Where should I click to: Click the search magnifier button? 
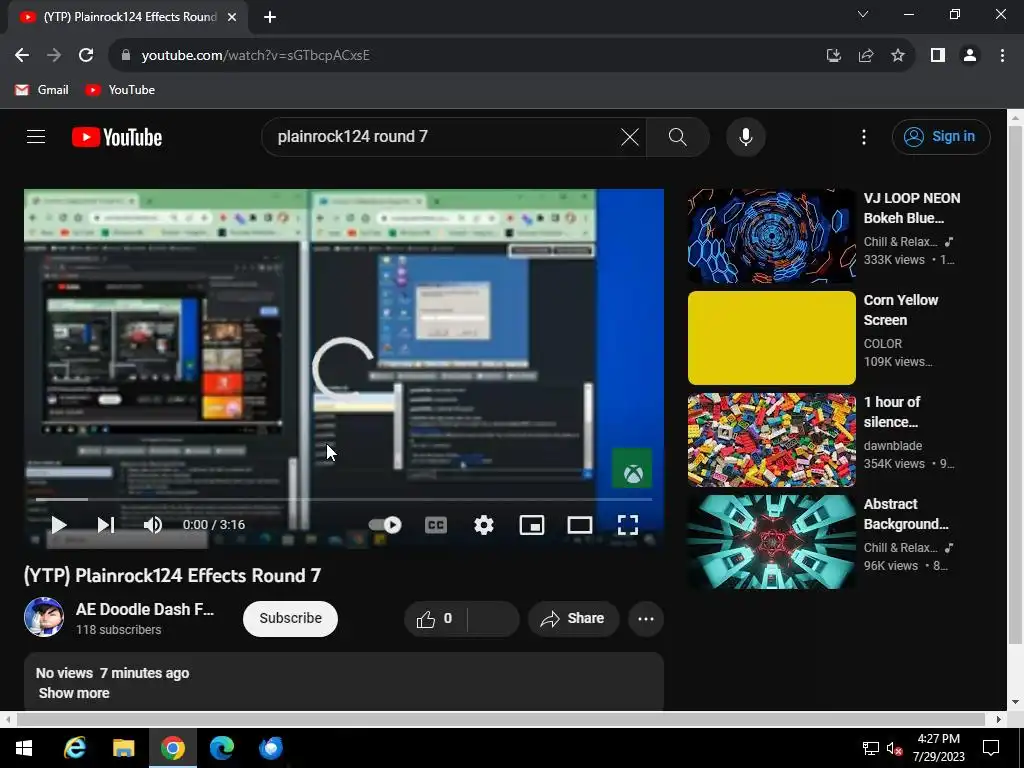pyautogui.click(x=678, y=137)
